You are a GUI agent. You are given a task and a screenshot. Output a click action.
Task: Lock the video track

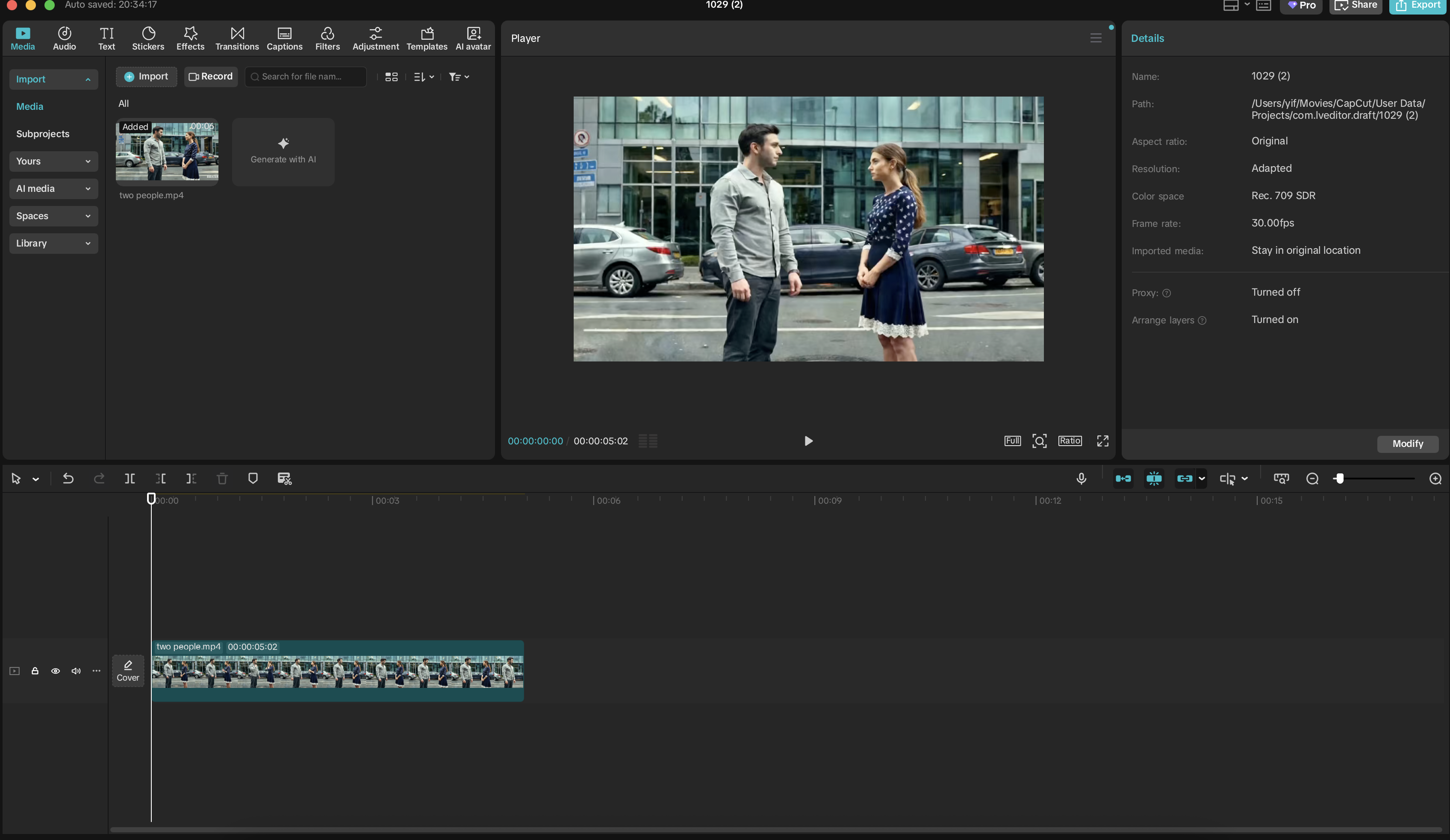click(35, 671)
